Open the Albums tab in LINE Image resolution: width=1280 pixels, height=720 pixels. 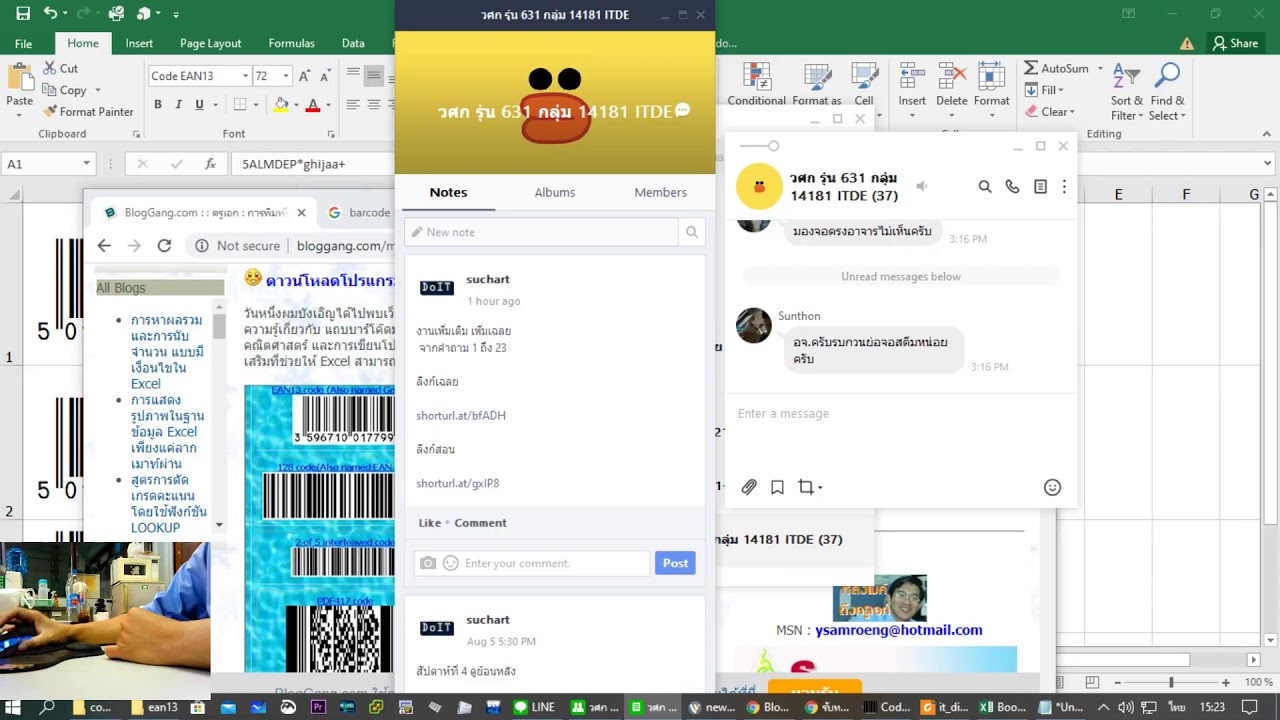[x=554, y=192]
